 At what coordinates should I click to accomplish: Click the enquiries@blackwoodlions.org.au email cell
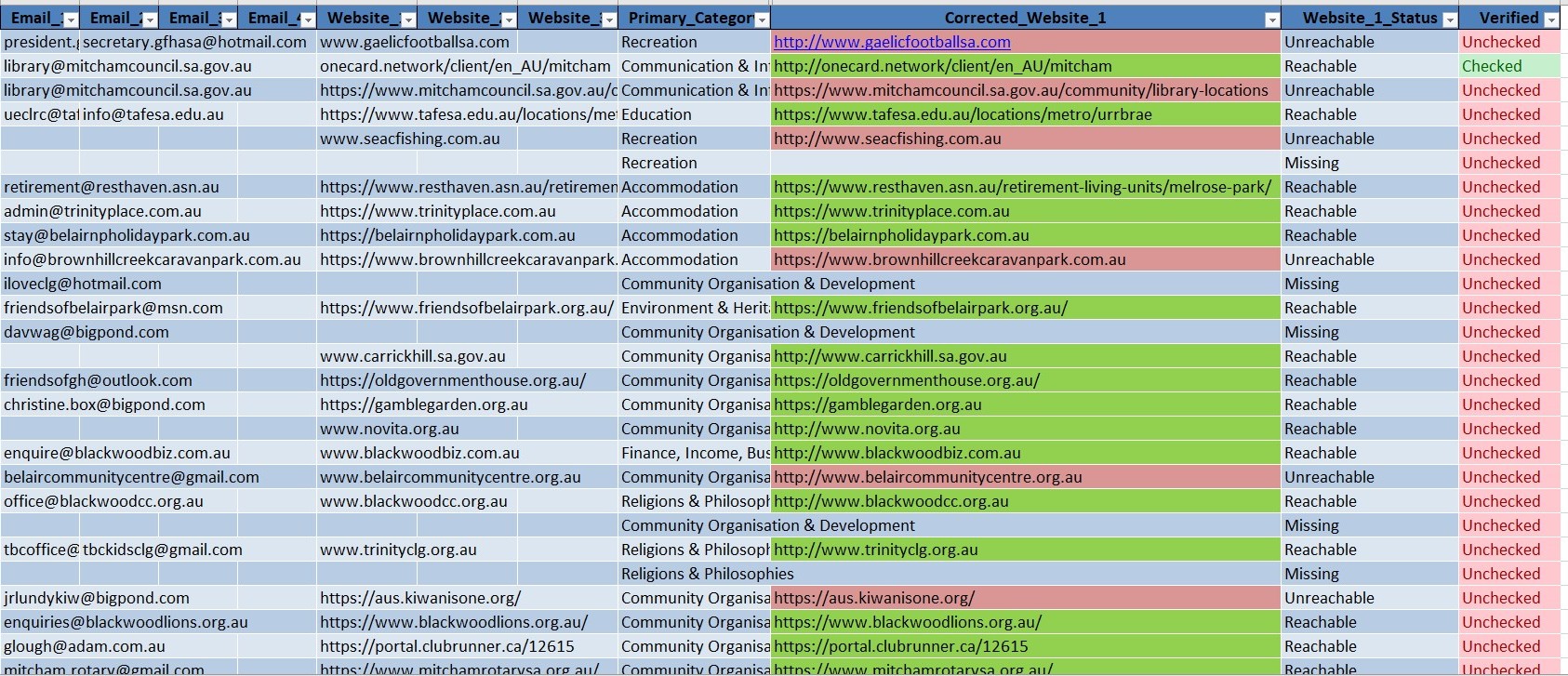tap(126, 622)
